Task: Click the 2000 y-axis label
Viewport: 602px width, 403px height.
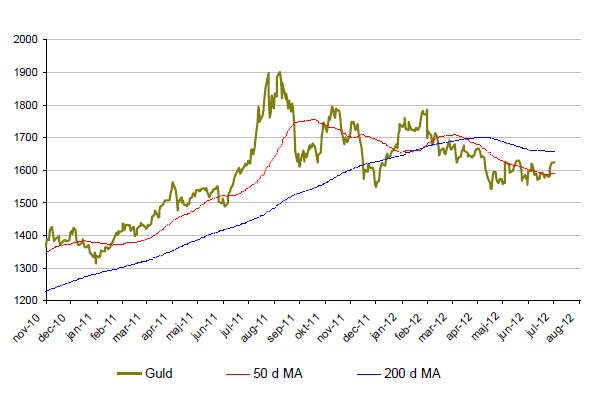Action: (26, 40)
